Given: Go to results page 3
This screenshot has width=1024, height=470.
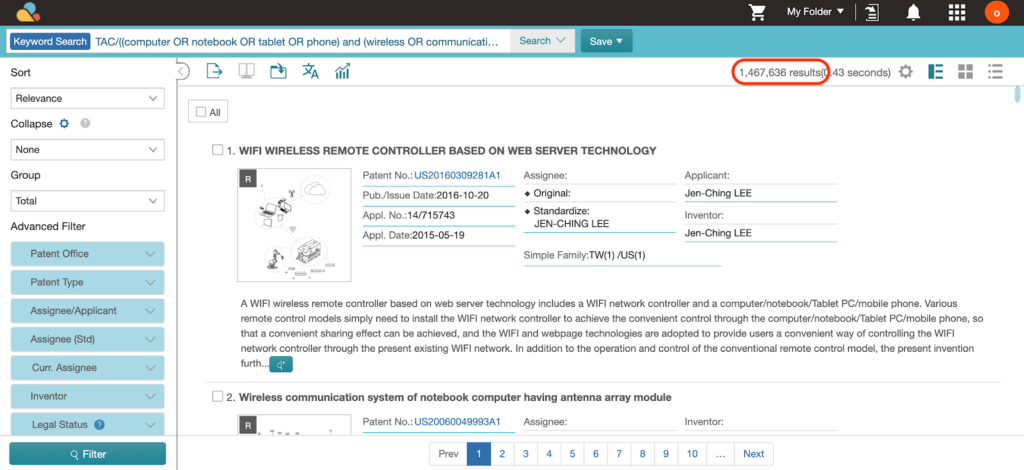Looking at the screenshot, I should (525, 454).
